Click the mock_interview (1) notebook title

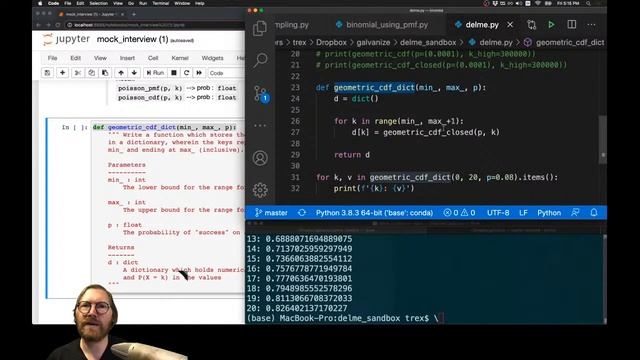click(132, 40)
